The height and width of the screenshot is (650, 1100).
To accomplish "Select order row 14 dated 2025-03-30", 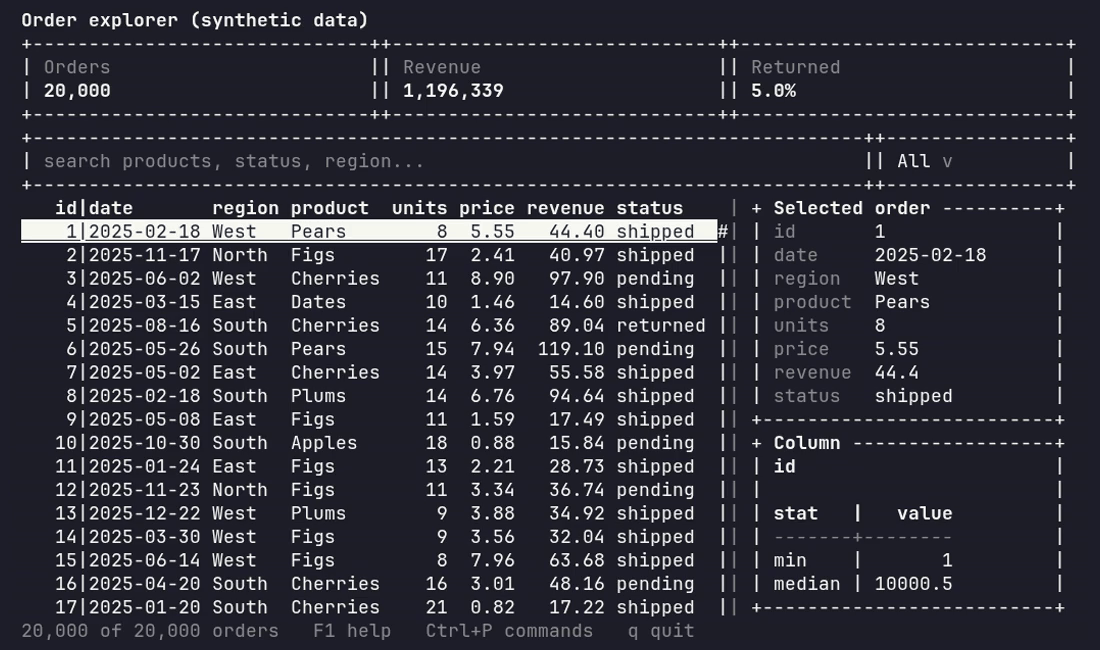I will [x=369, y=537].
